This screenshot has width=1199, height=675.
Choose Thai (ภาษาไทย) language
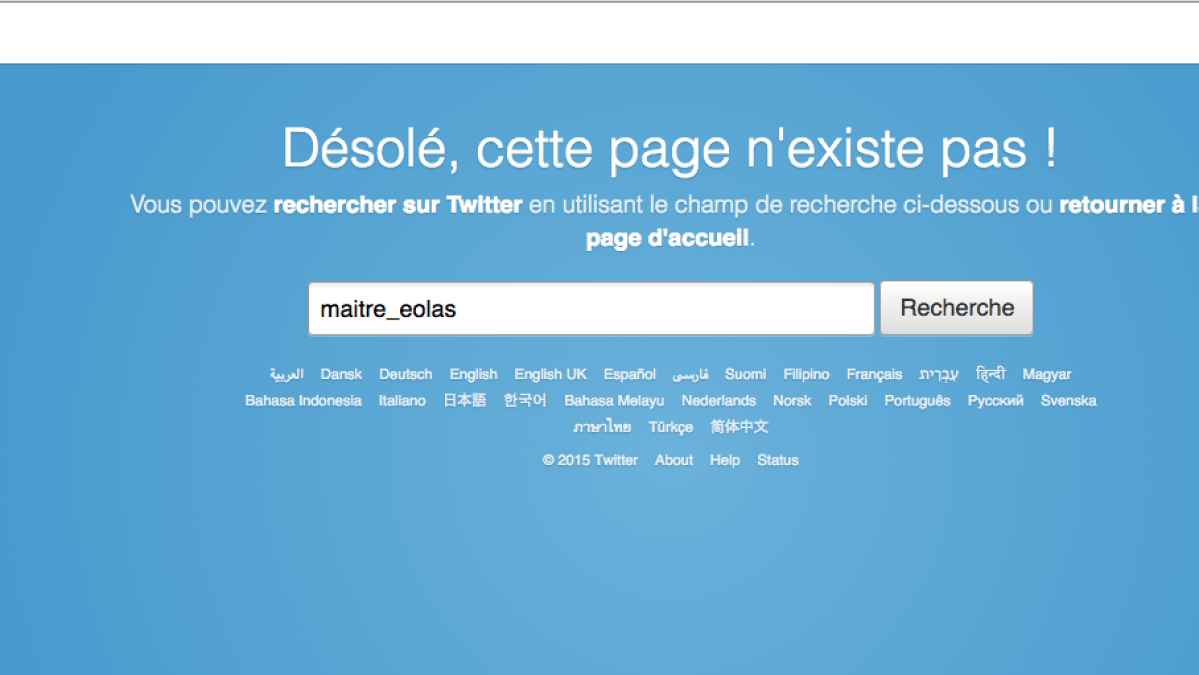603,427
